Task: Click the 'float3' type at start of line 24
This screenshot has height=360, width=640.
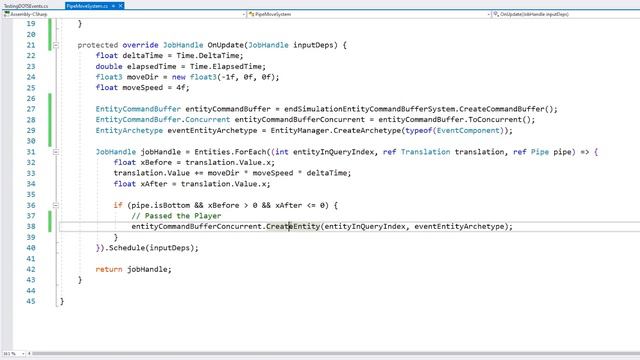Action: click(x=109, y=77)
